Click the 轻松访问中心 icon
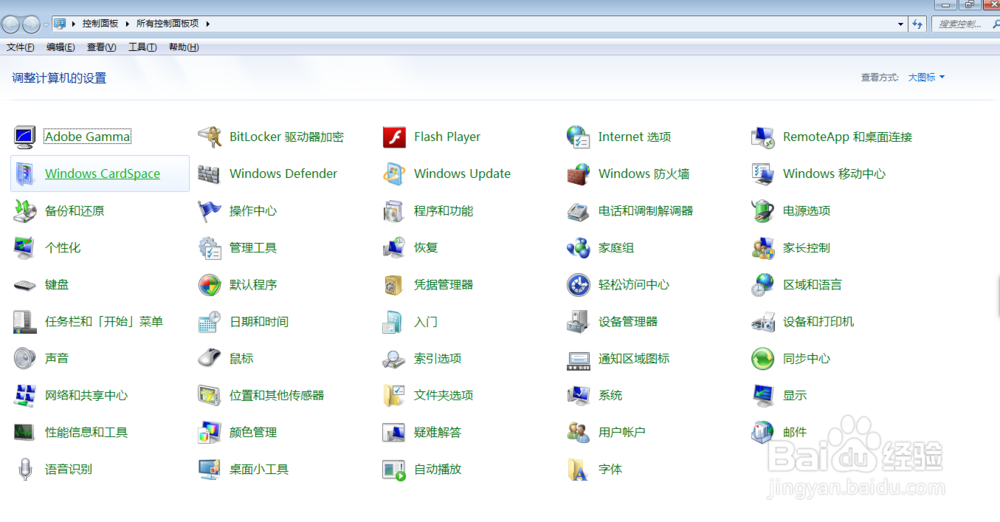 578,285
